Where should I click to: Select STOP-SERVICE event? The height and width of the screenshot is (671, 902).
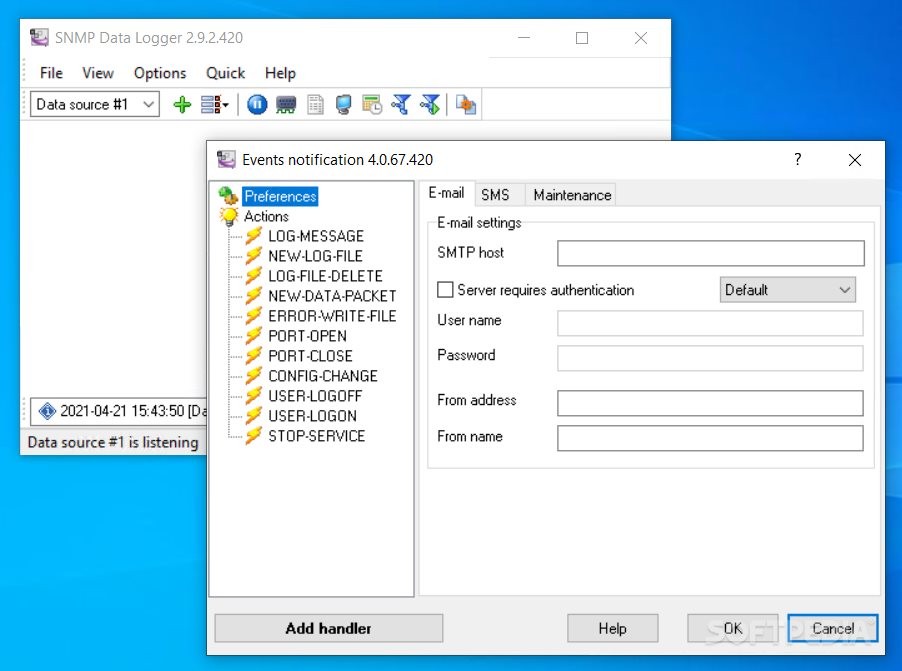click(317, 436)
